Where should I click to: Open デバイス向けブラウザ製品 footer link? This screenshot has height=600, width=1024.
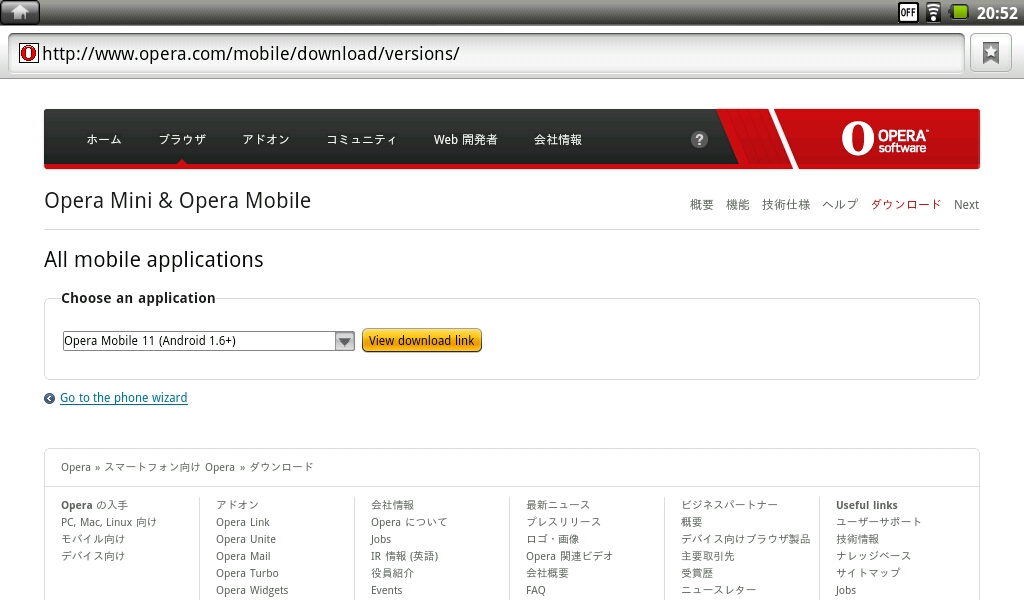click(746, 539)
